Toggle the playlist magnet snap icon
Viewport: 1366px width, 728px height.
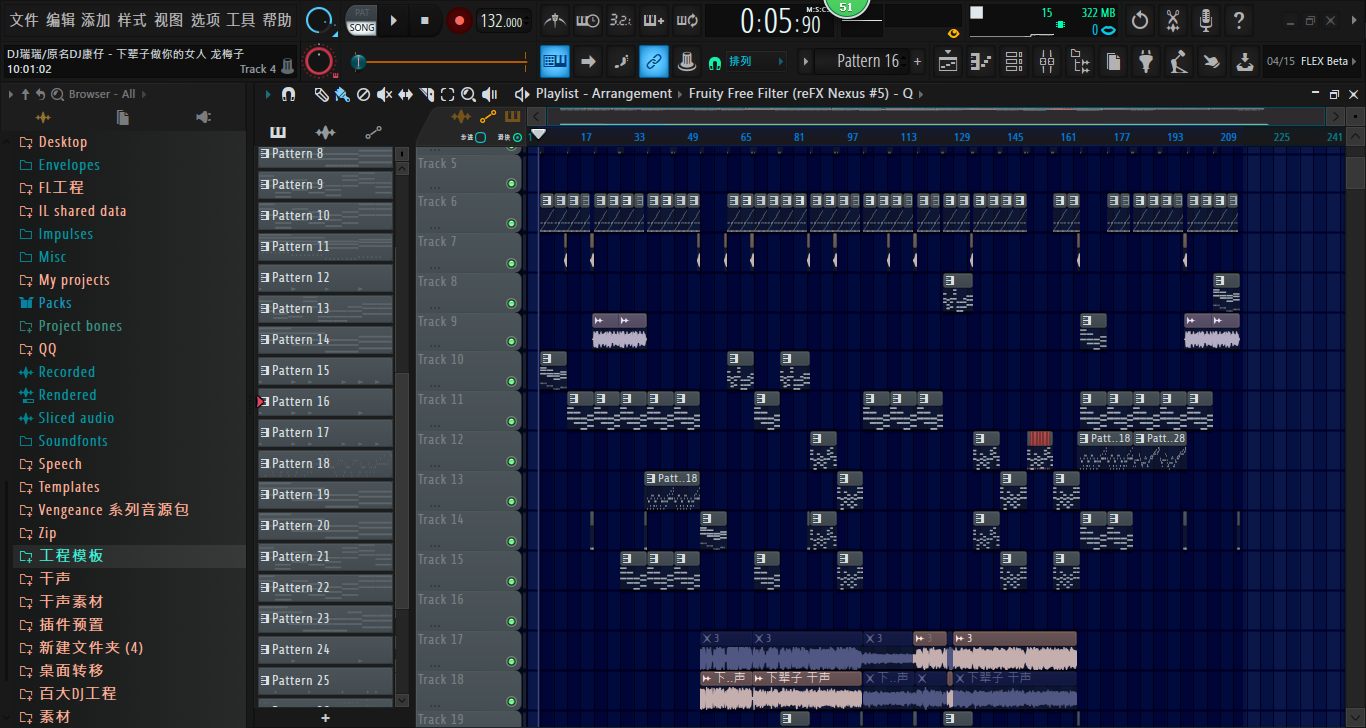click(x=289, y=94)
